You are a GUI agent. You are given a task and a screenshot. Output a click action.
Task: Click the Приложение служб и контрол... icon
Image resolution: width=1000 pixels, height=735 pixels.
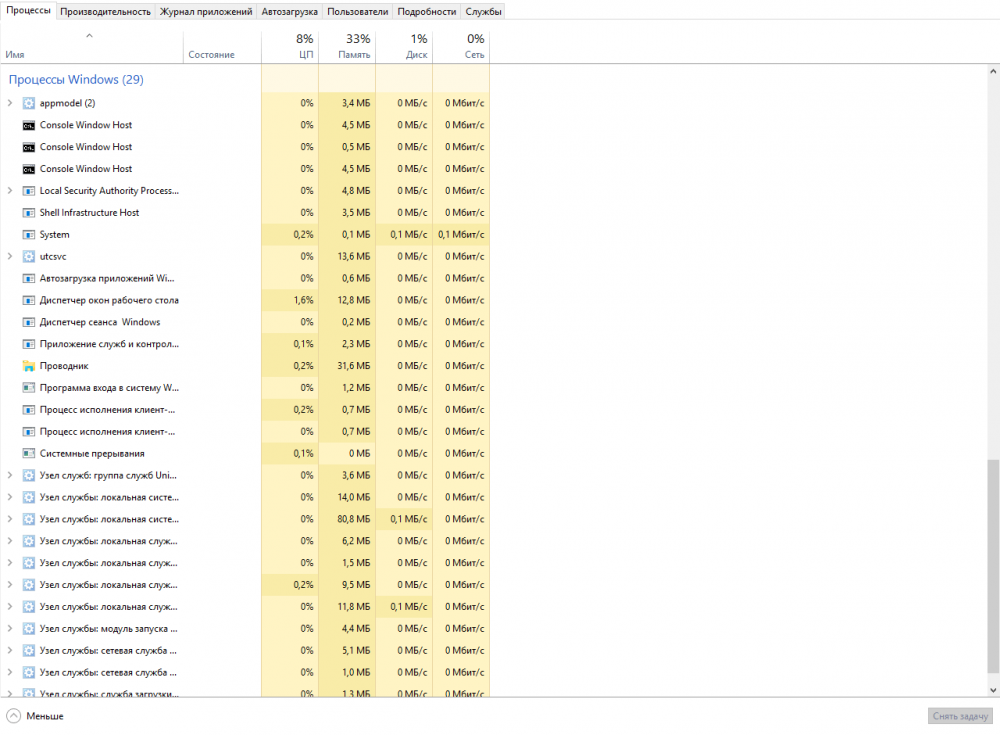click(x=29, y=345)
